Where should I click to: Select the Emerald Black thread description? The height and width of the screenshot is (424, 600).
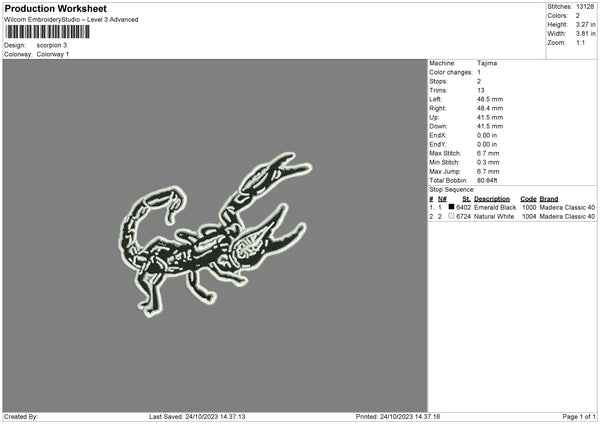pos(495,207)
